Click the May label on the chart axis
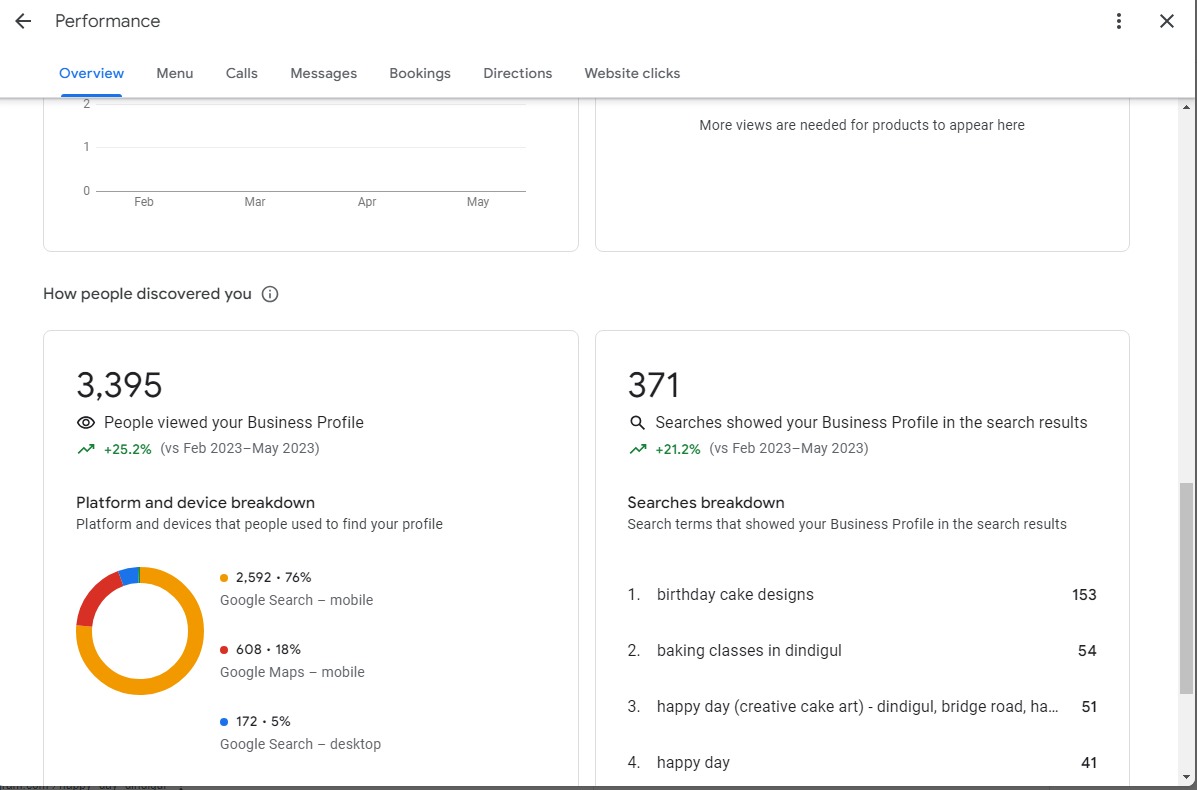The width and height of the screenshot is (1197, 790). [478, 202]
